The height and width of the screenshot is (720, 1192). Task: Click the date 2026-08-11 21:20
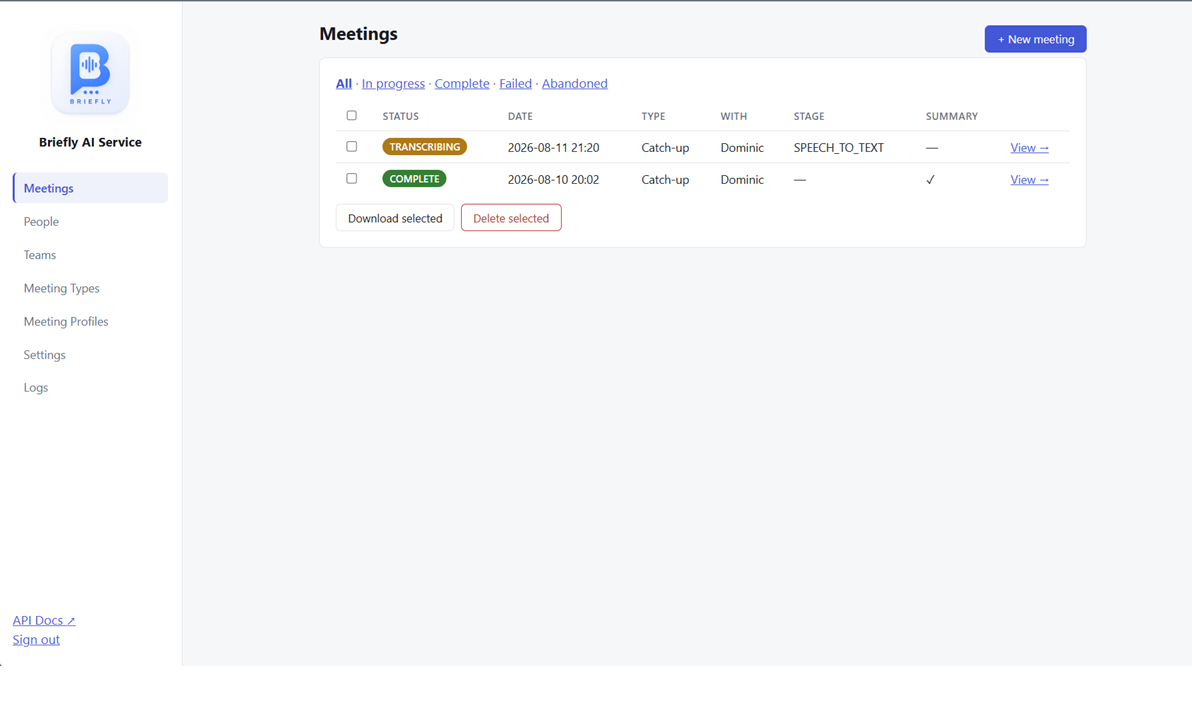[x=553, y=147]
